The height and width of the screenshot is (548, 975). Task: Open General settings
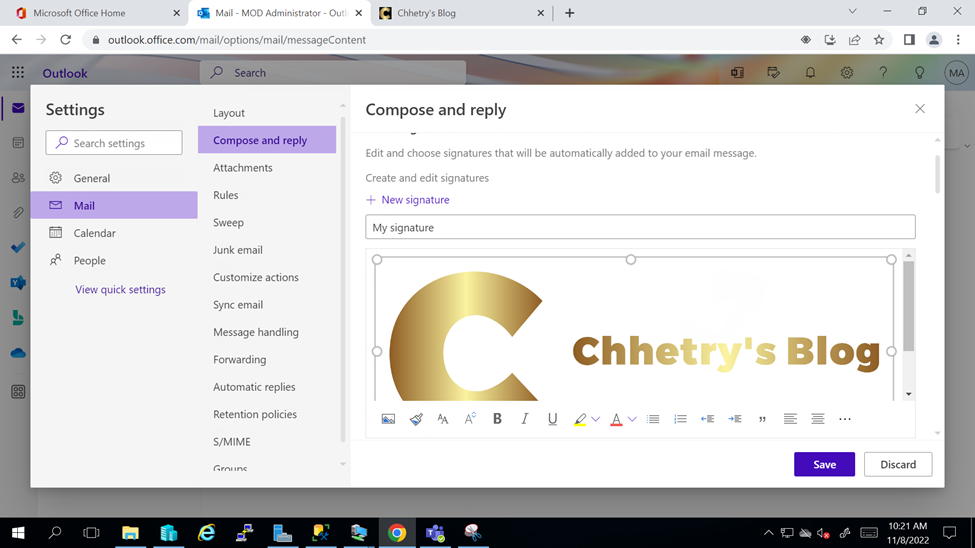tap(114, 178)
